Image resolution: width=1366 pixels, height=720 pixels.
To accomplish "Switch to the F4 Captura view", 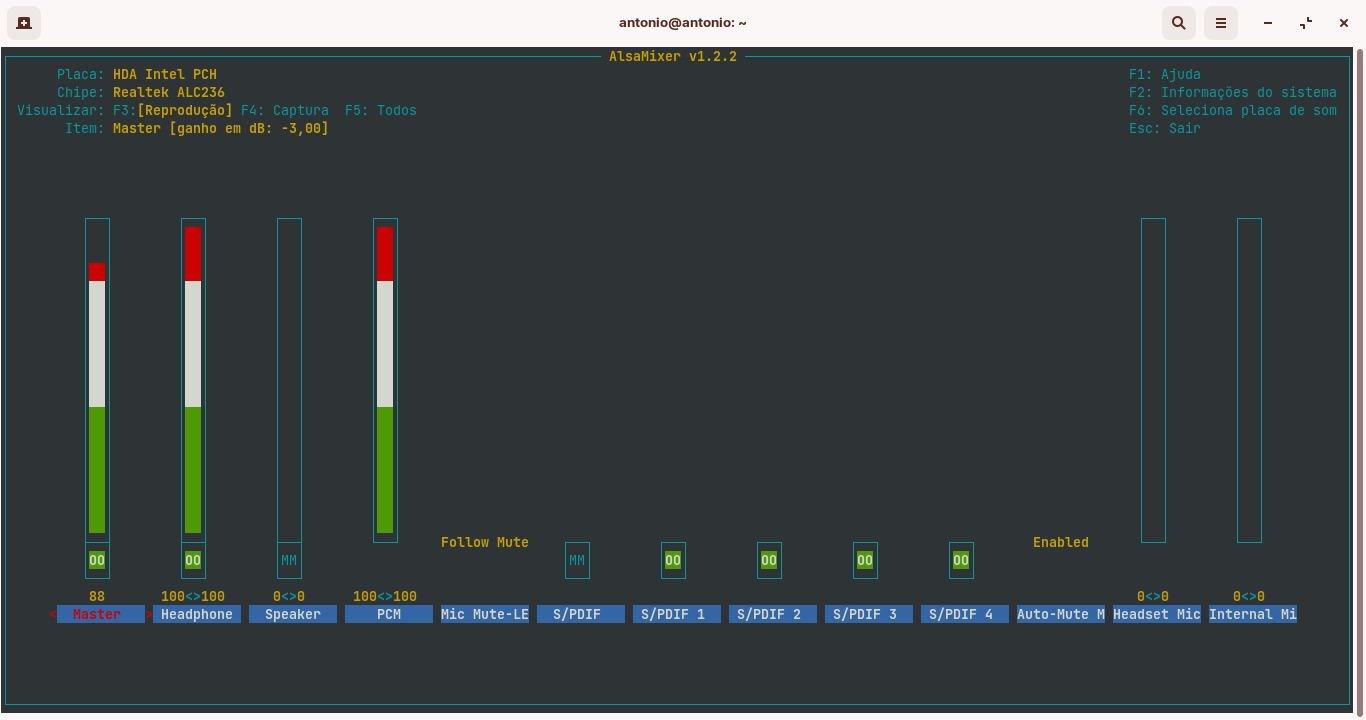I will 285,110.
